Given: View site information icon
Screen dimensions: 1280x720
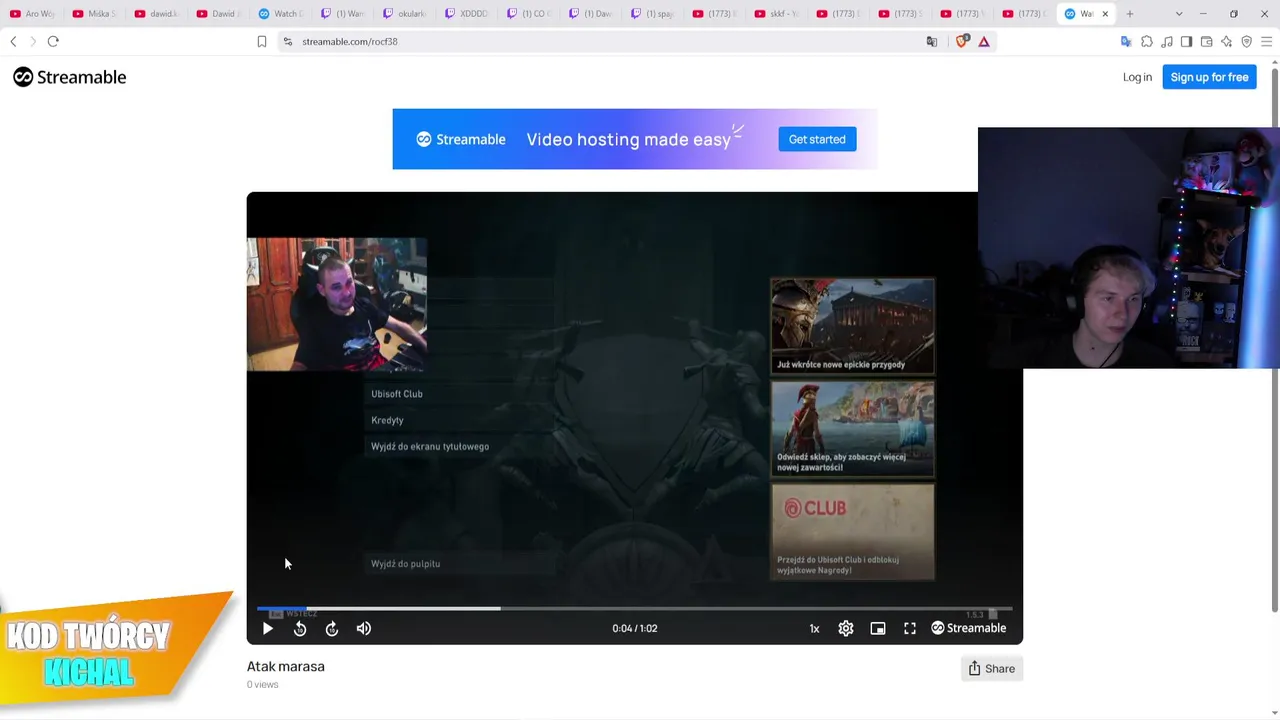Looking at the screenshot, I should tap(288, 41).
